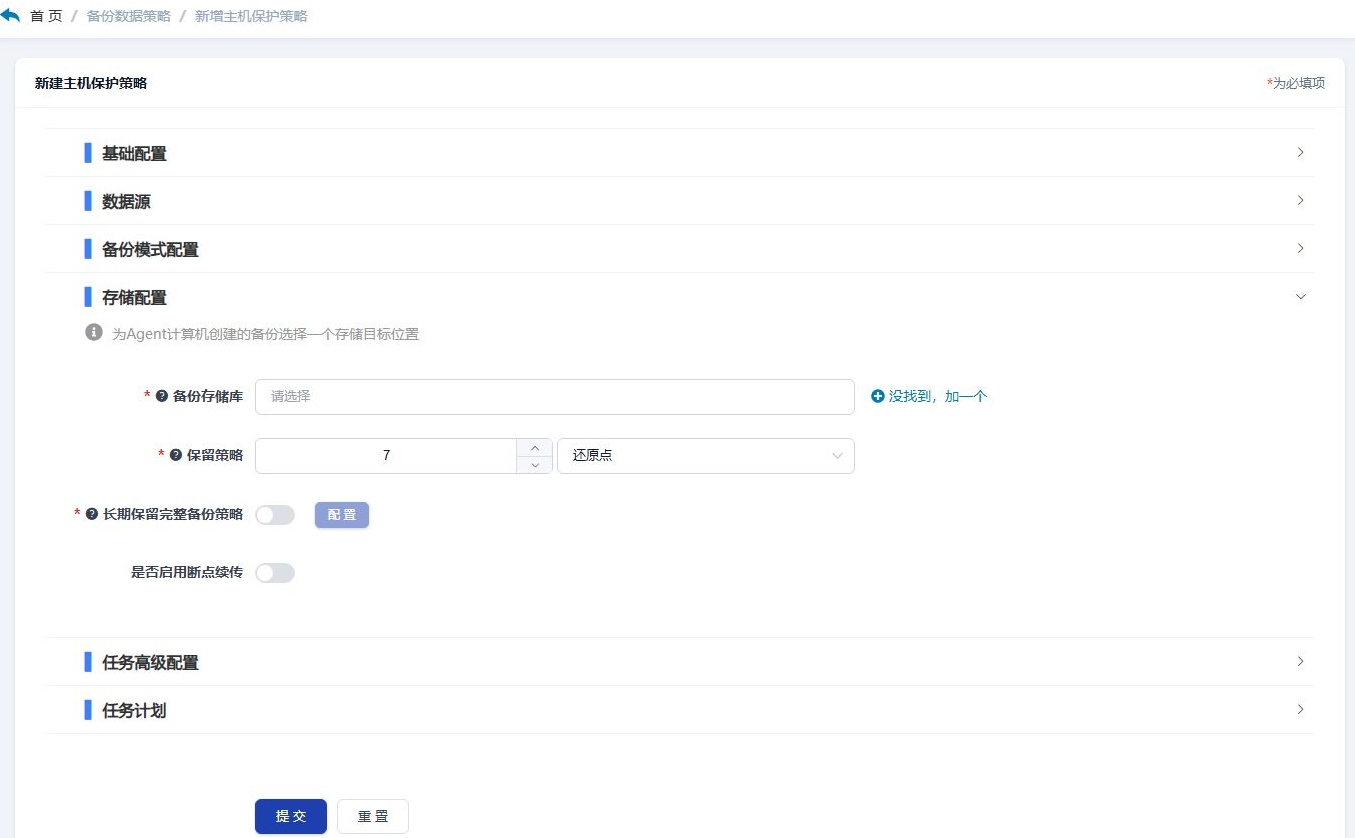Click 没找到，加一个 link
This screenshot has width=1355, height=838.
(x=938, y=396)
